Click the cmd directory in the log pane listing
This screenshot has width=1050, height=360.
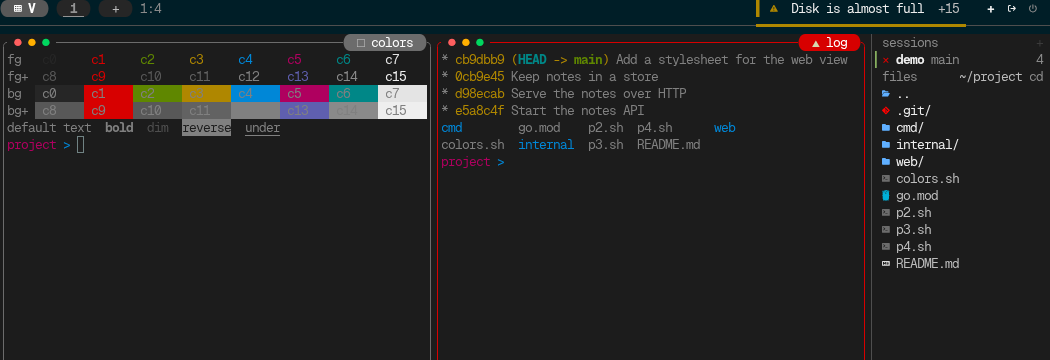tap(452, 128)
